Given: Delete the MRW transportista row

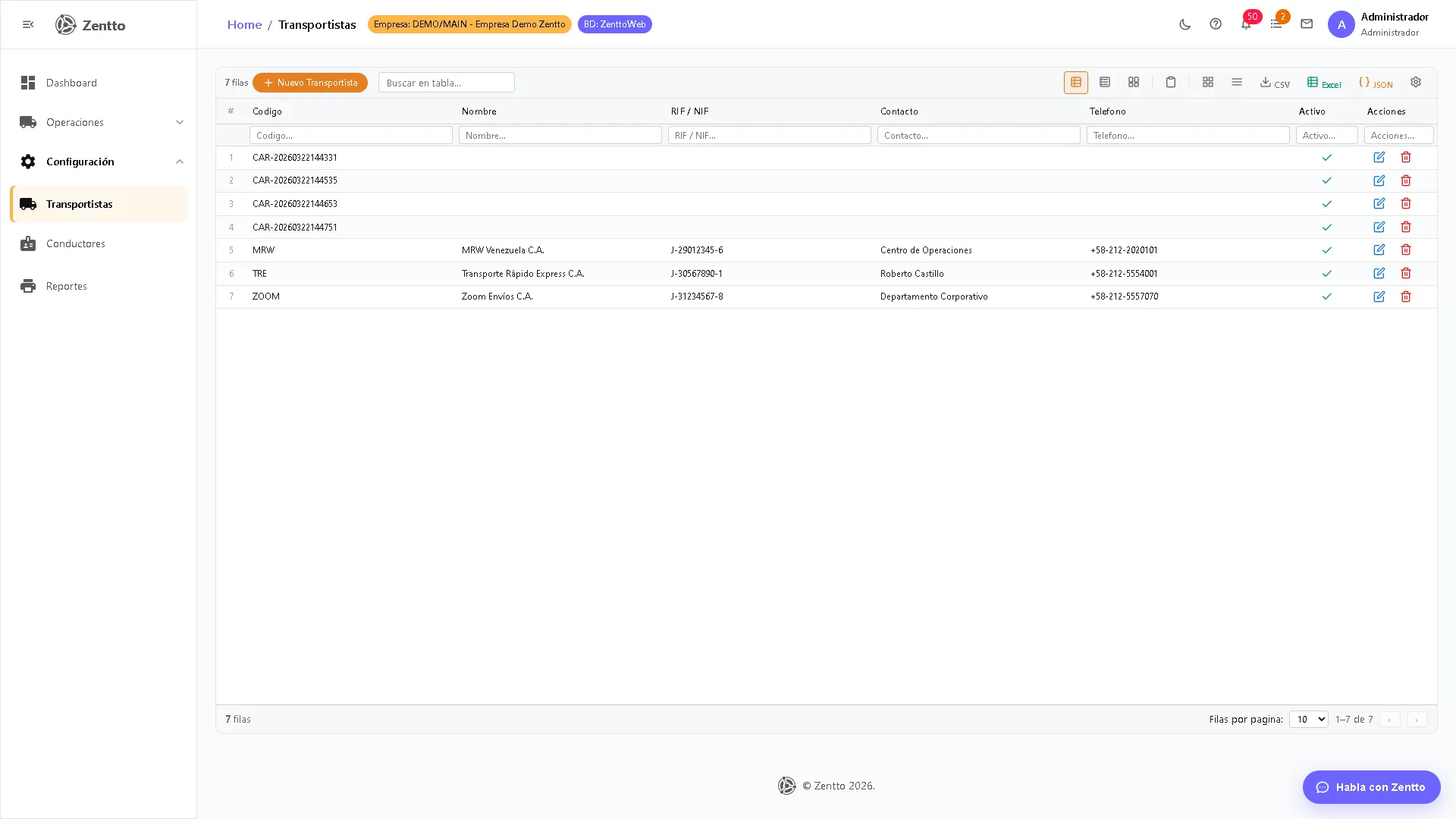Looking at the screenshot, I should click(1406, 250).
